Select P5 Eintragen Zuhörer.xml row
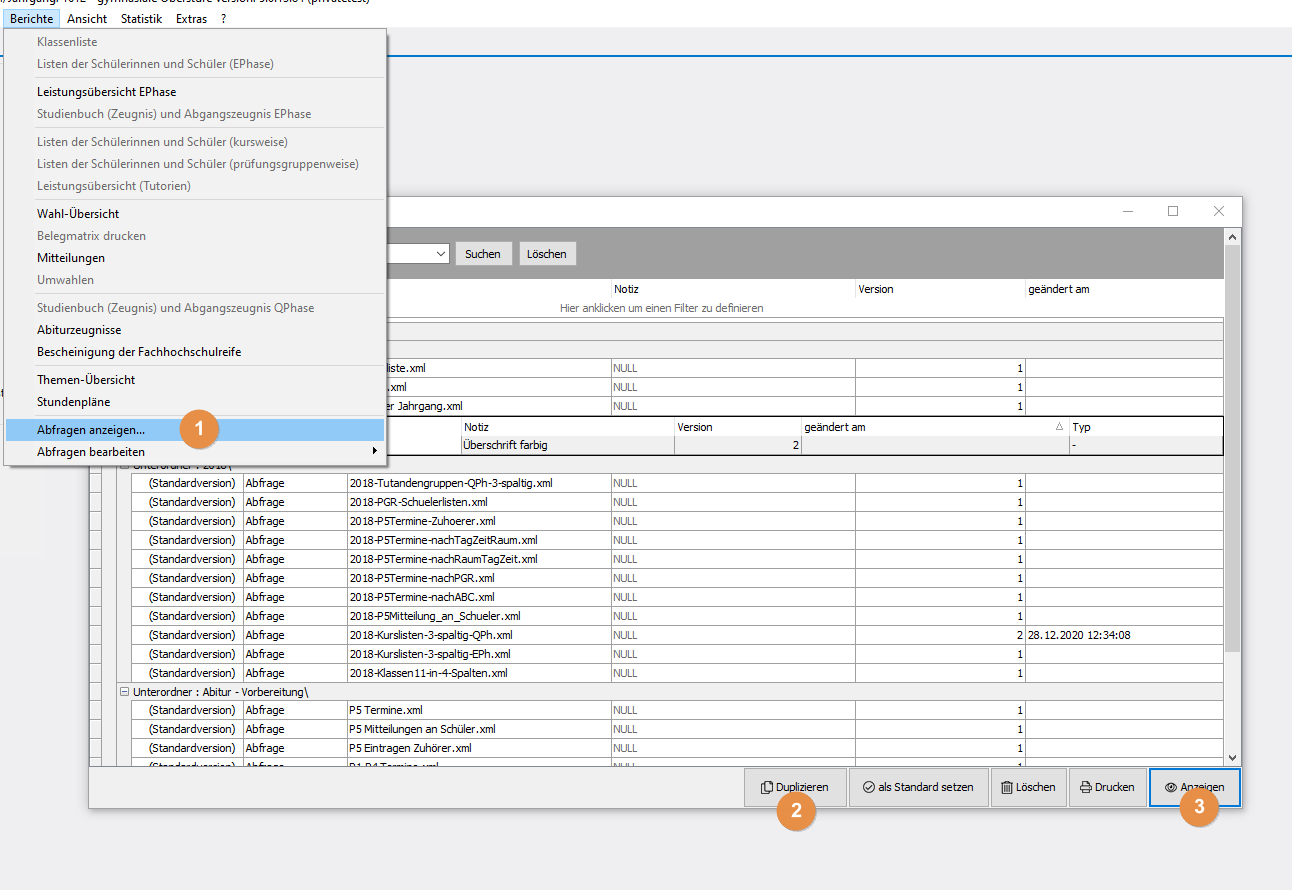 click(676, 748)
